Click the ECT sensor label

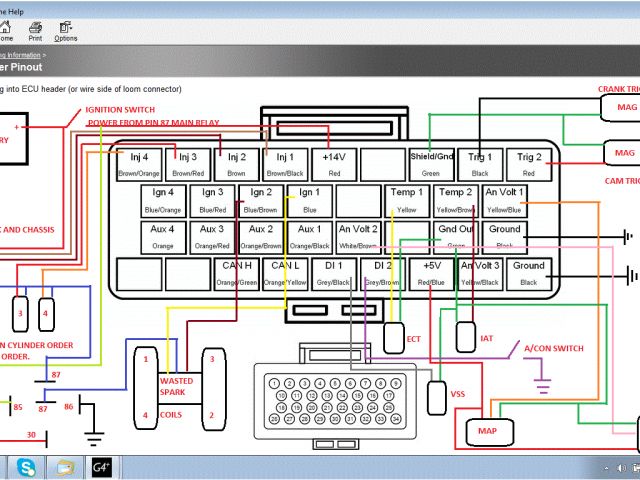pos(412,339)
